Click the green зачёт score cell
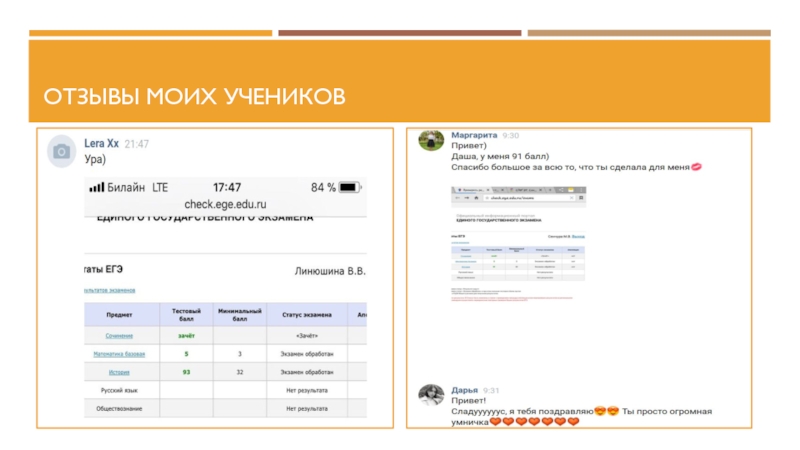Viewport: 800px width, 450px height. pos(186,336)
